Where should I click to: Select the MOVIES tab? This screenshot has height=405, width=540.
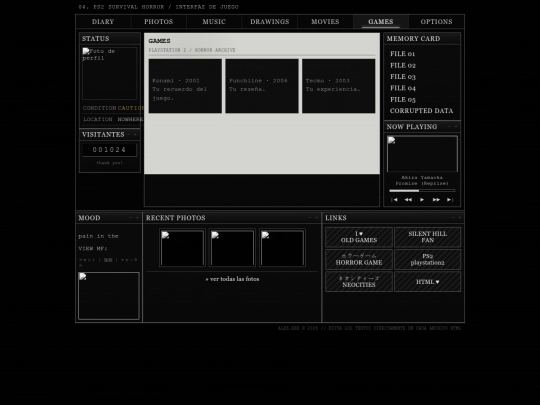tap(325, 22)
